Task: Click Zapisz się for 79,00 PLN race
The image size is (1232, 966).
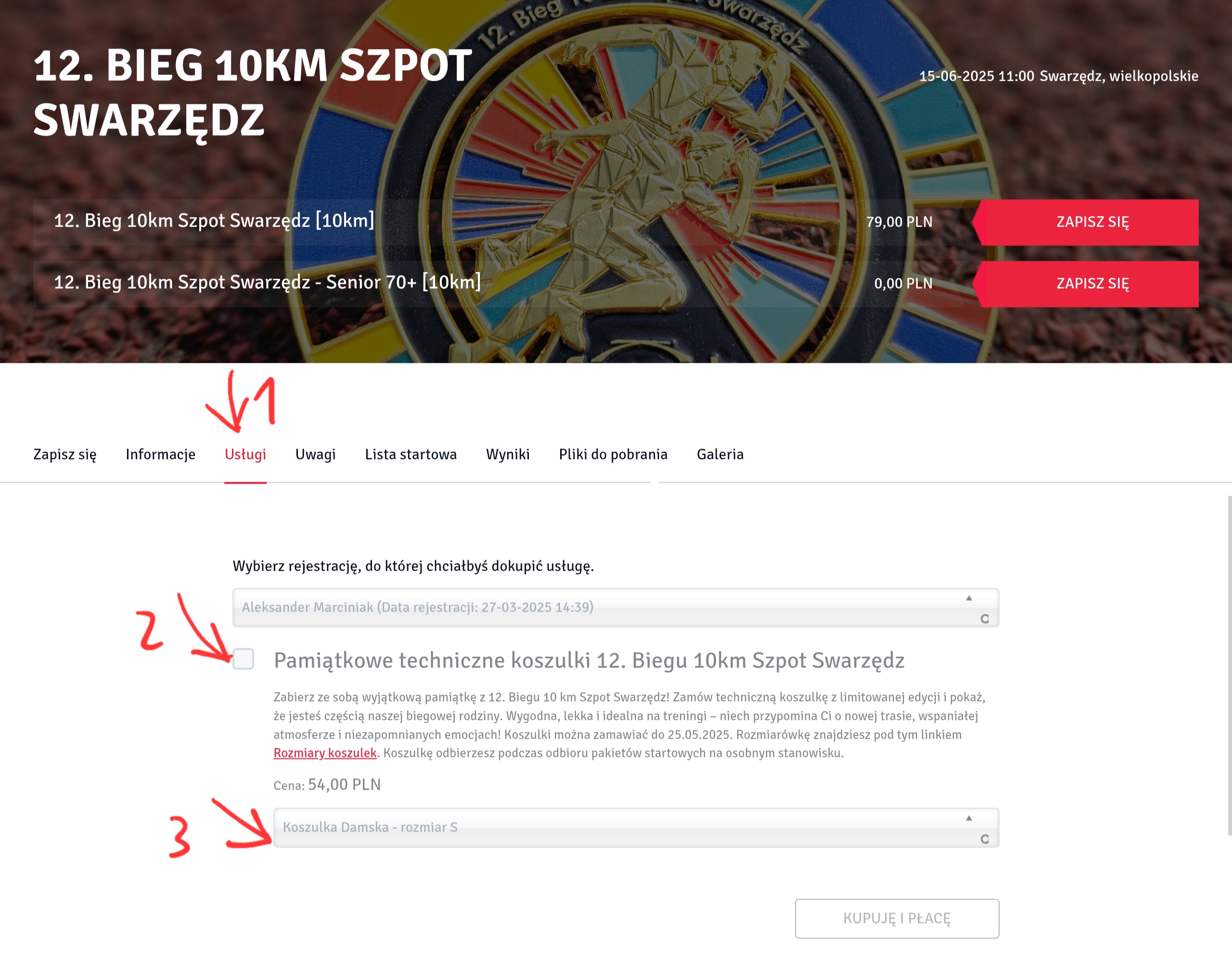Action: pyautogui.click(x=1085, y=222)
